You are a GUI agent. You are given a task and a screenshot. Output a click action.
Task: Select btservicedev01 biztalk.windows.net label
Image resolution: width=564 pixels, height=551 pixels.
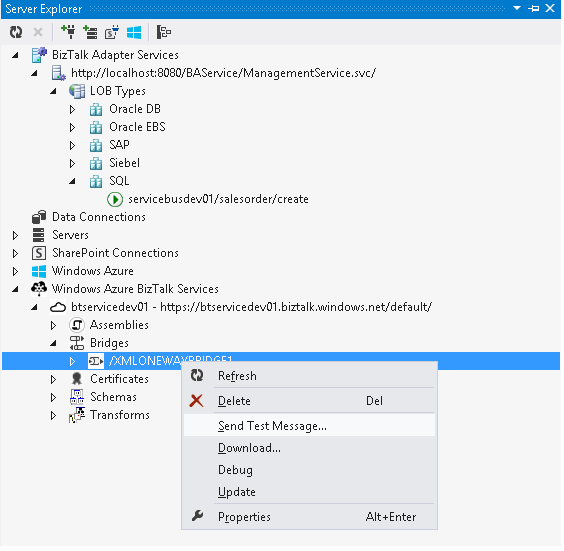(252, 308)
